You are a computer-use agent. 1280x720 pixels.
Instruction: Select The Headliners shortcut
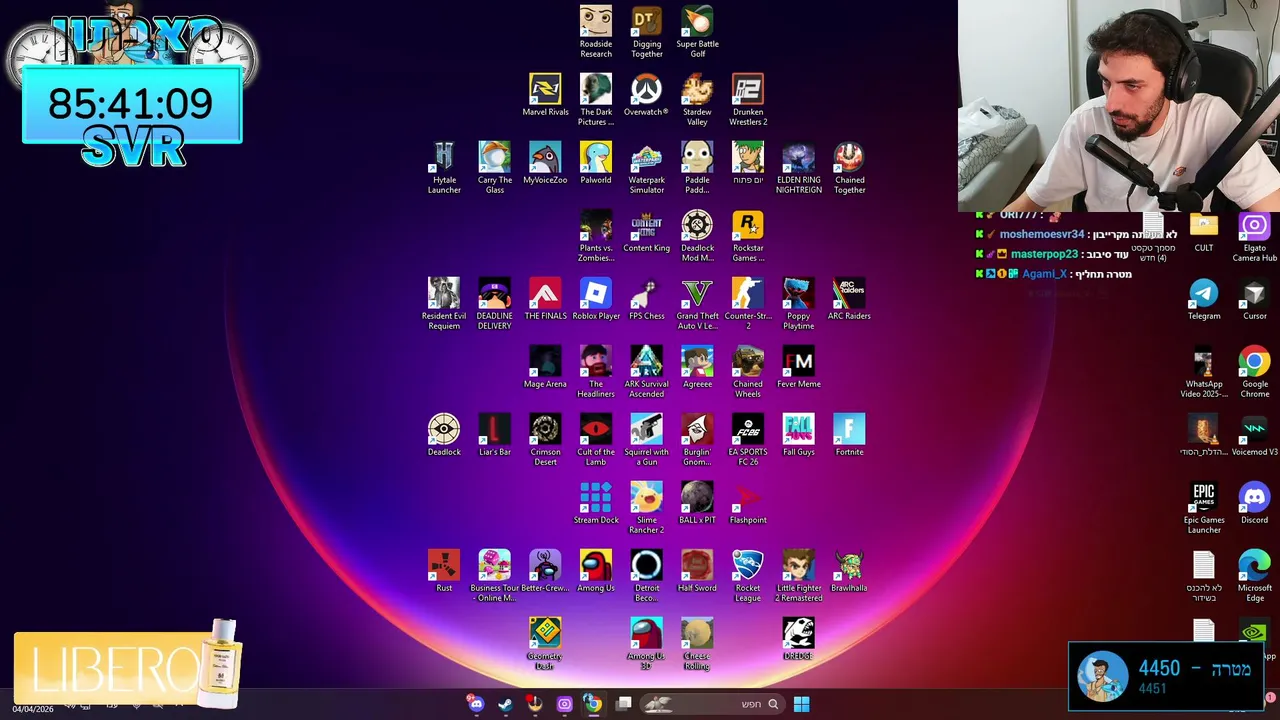coord(596,372)
